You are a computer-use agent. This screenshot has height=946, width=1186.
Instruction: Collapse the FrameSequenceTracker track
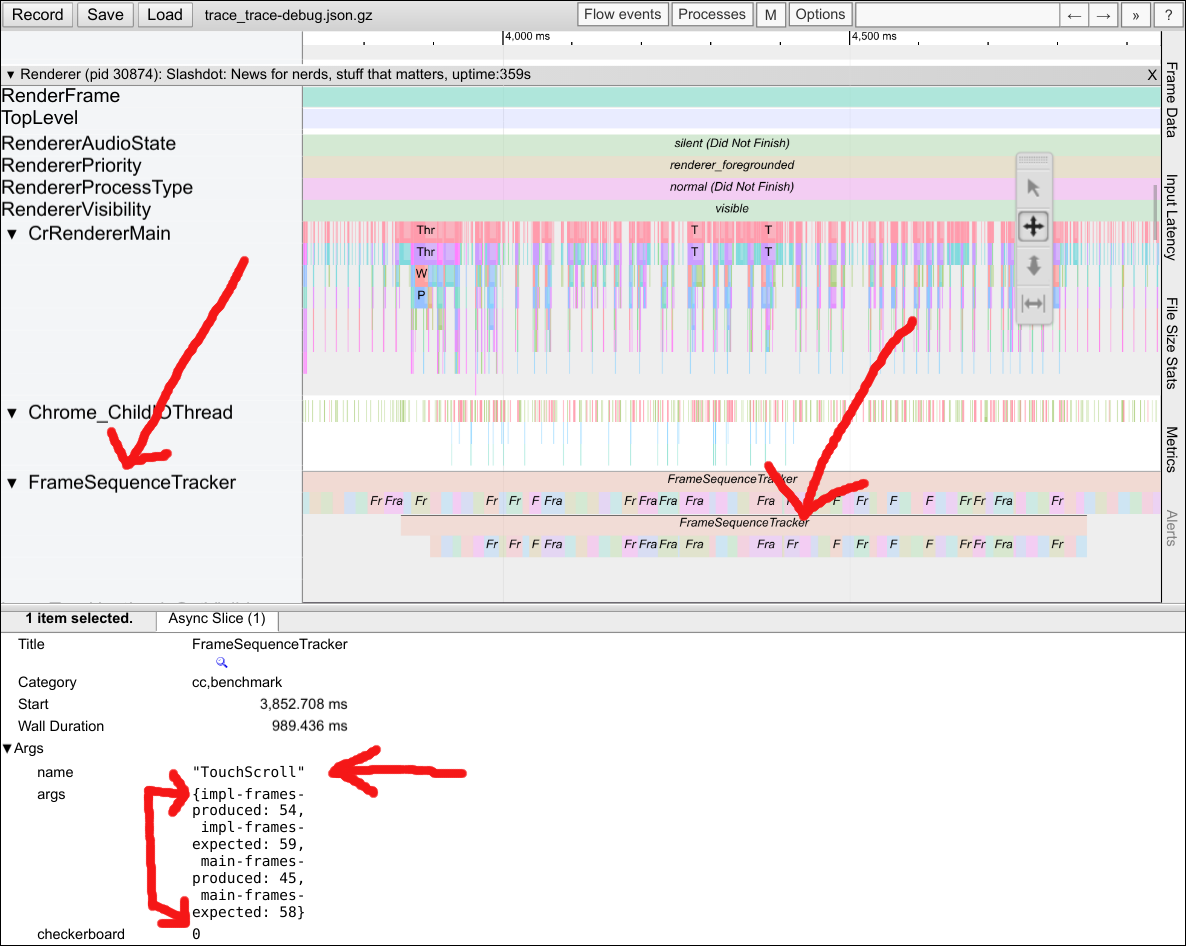[13, 483]
